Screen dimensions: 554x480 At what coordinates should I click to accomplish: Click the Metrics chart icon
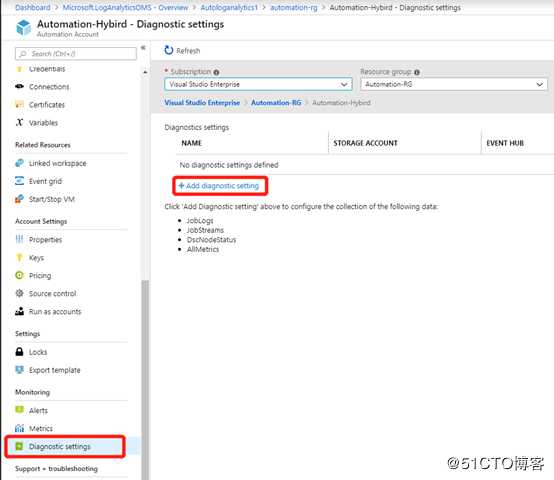coord(19,428)
